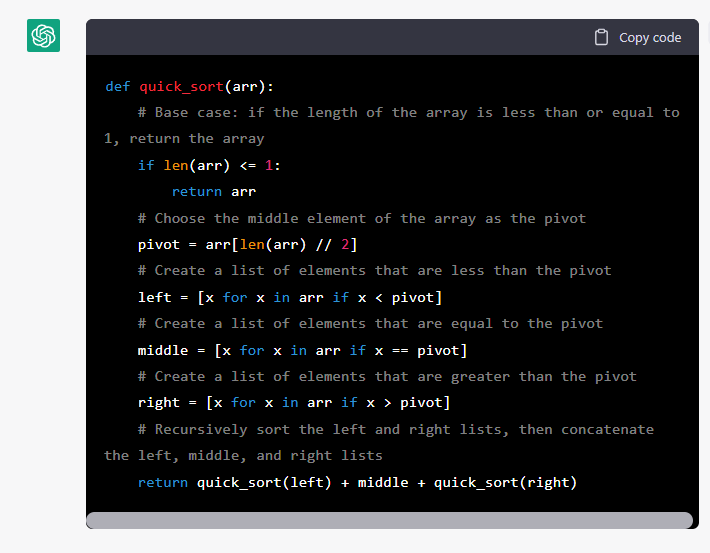Viewport: 710px width, 553px height.
Task: Click the 'return arr' statement
Action: click(x=213, y=191)
